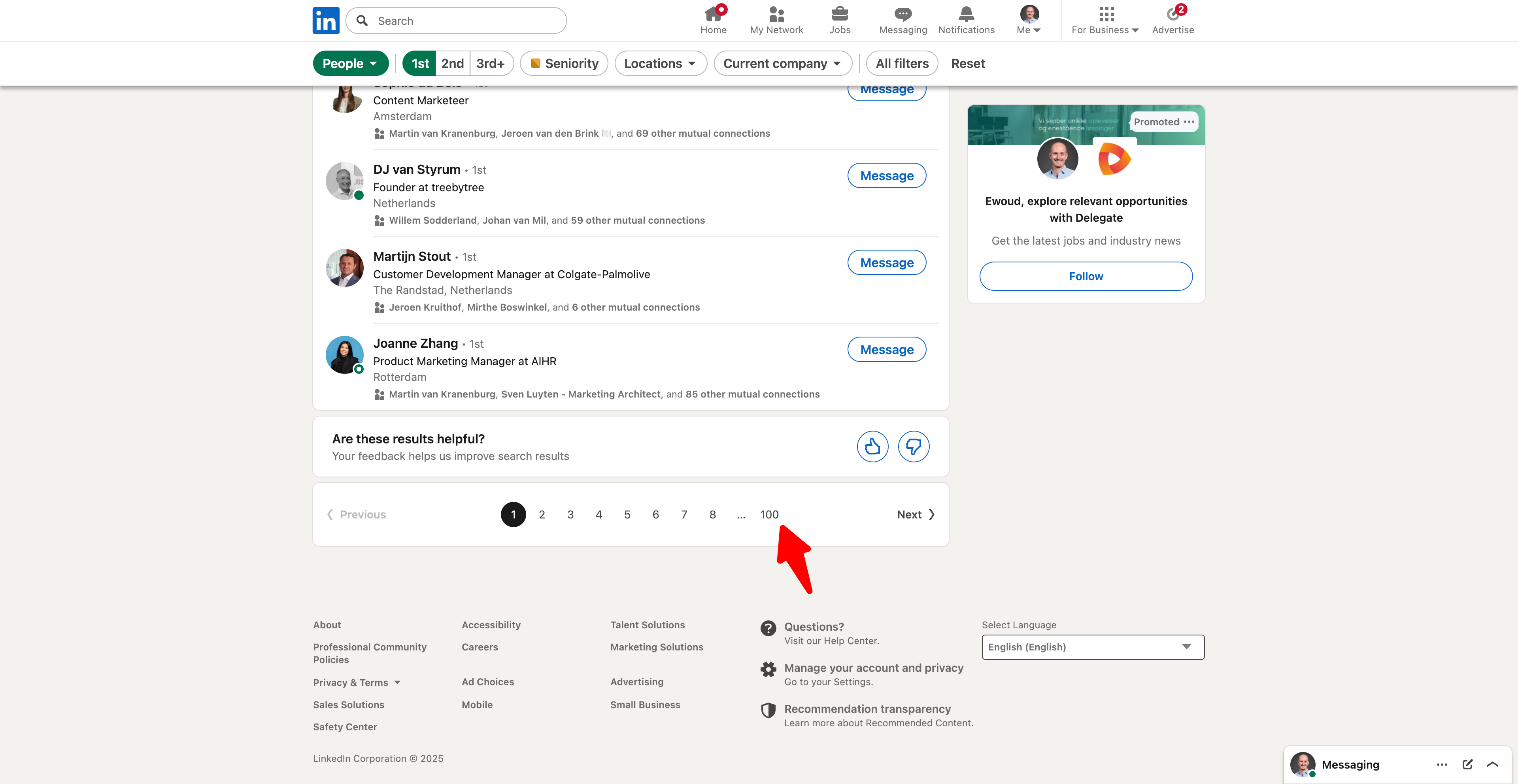Toggle the 2nd connections filter
Screen dimensions: 1518x784
coord(452,63)
